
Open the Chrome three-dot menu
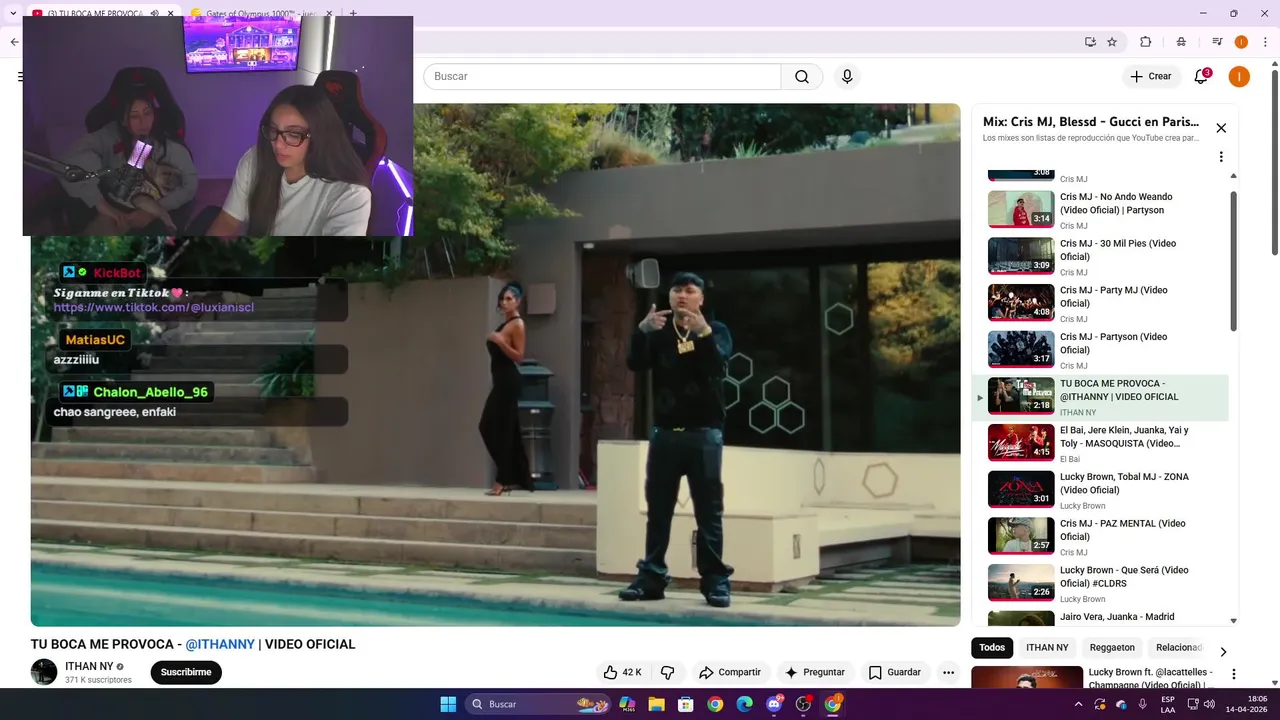click(1265, 42)
